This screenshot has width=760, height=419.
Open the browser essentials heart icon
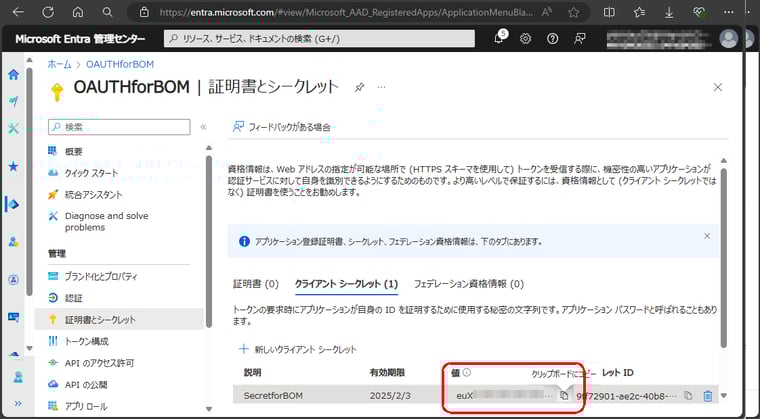[x=699, y=12]
